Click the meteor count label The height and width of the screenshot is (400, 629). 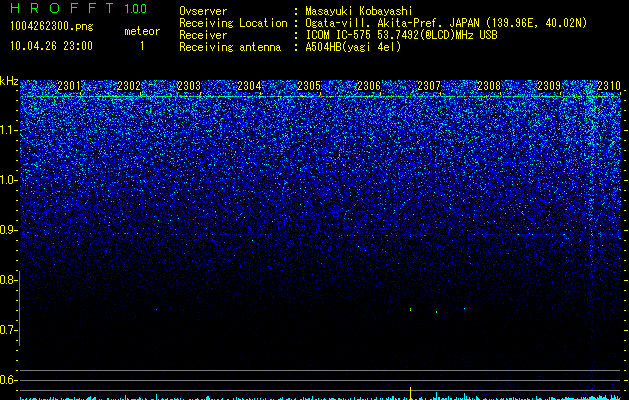(142, 31)
